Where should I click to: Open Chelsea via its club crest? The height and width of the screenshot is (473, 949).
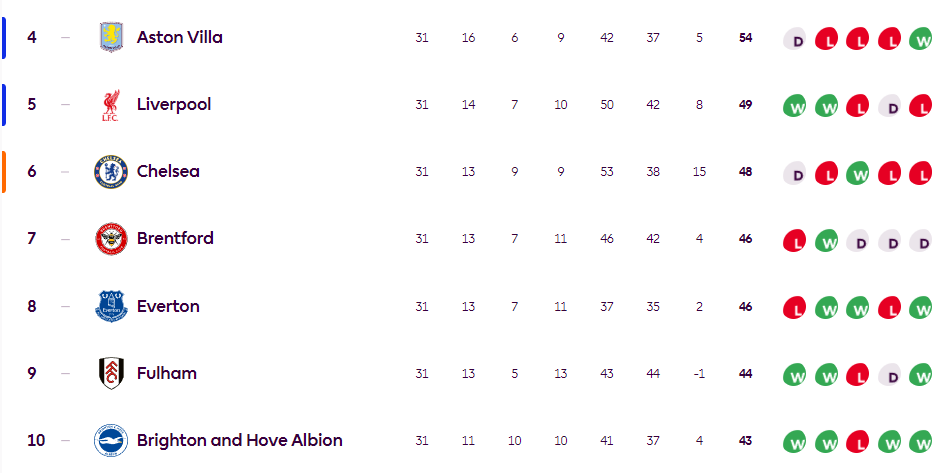click(x=111, y=172)
